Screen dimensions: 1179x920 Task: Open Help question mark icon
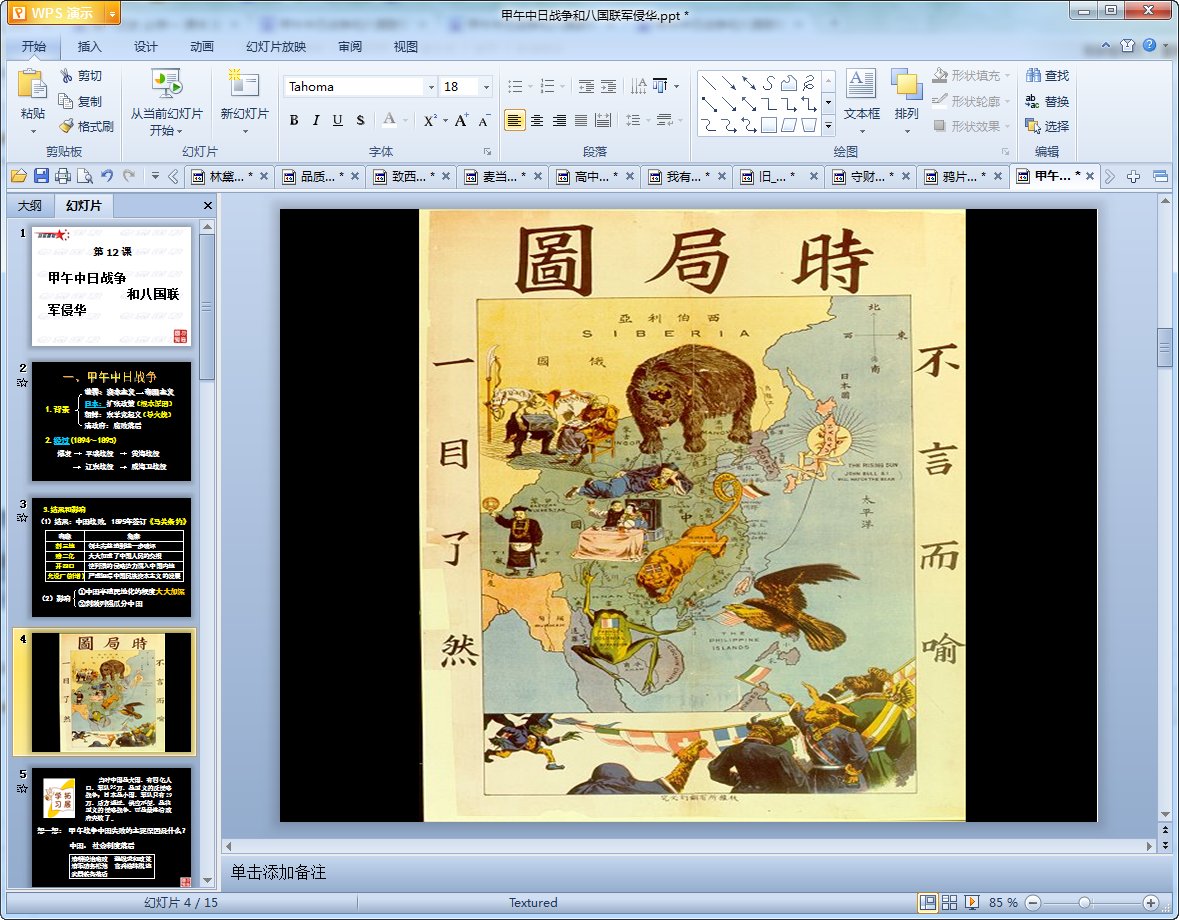(1149, 45)
